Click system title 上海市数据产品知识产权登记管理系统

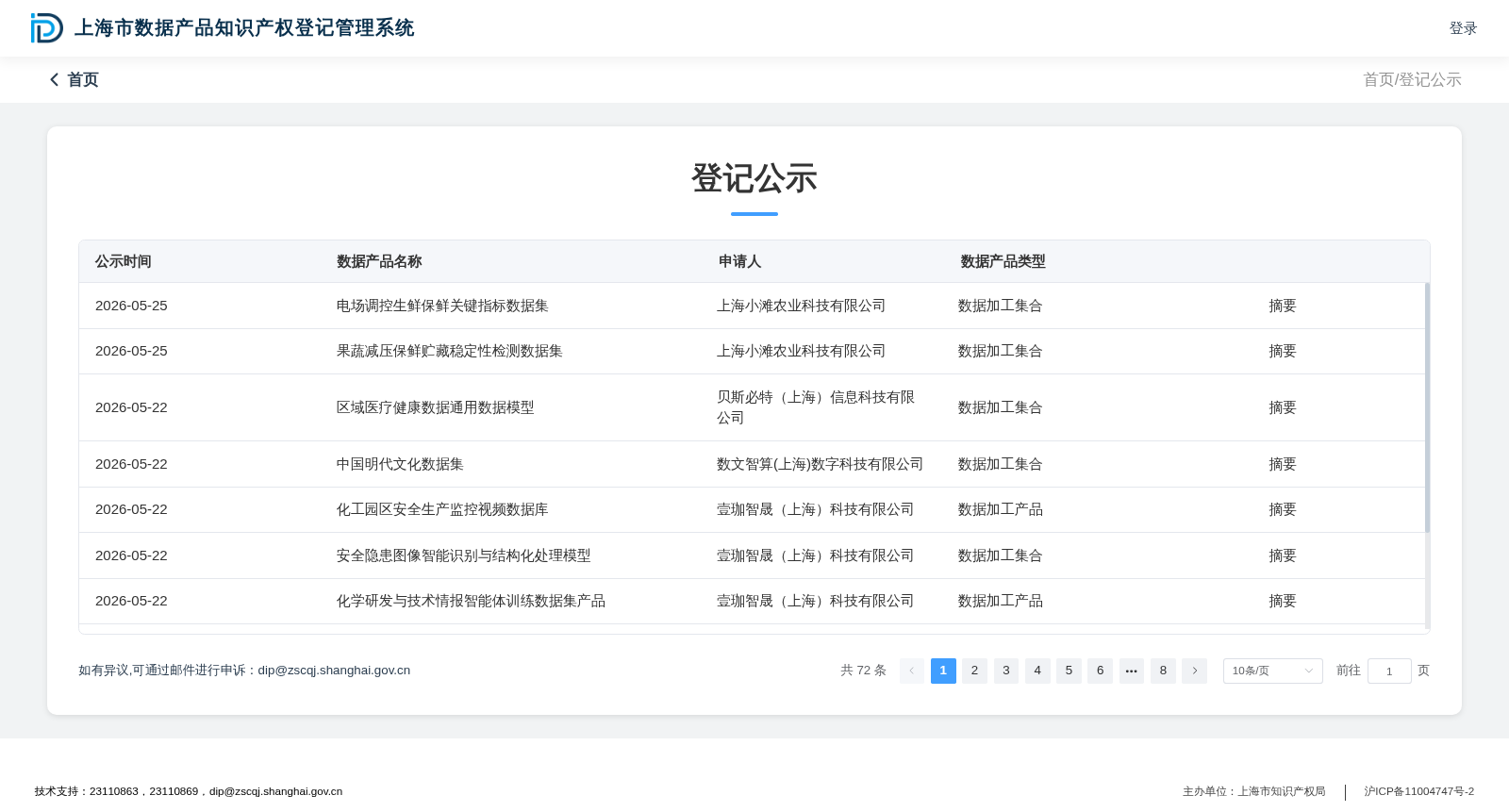(244, 28)
